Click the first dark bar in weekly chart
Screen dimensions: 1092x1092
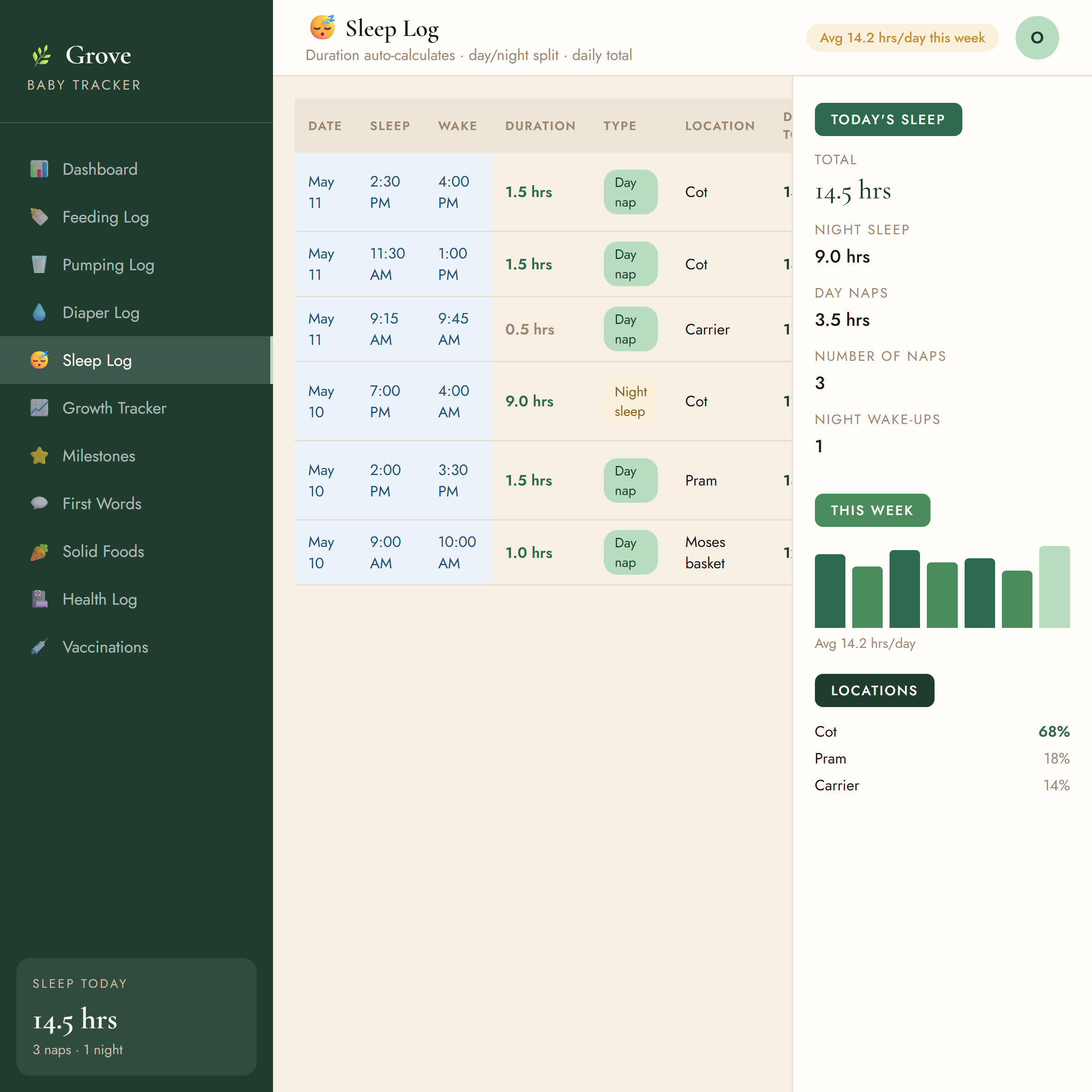pos(830,591)
